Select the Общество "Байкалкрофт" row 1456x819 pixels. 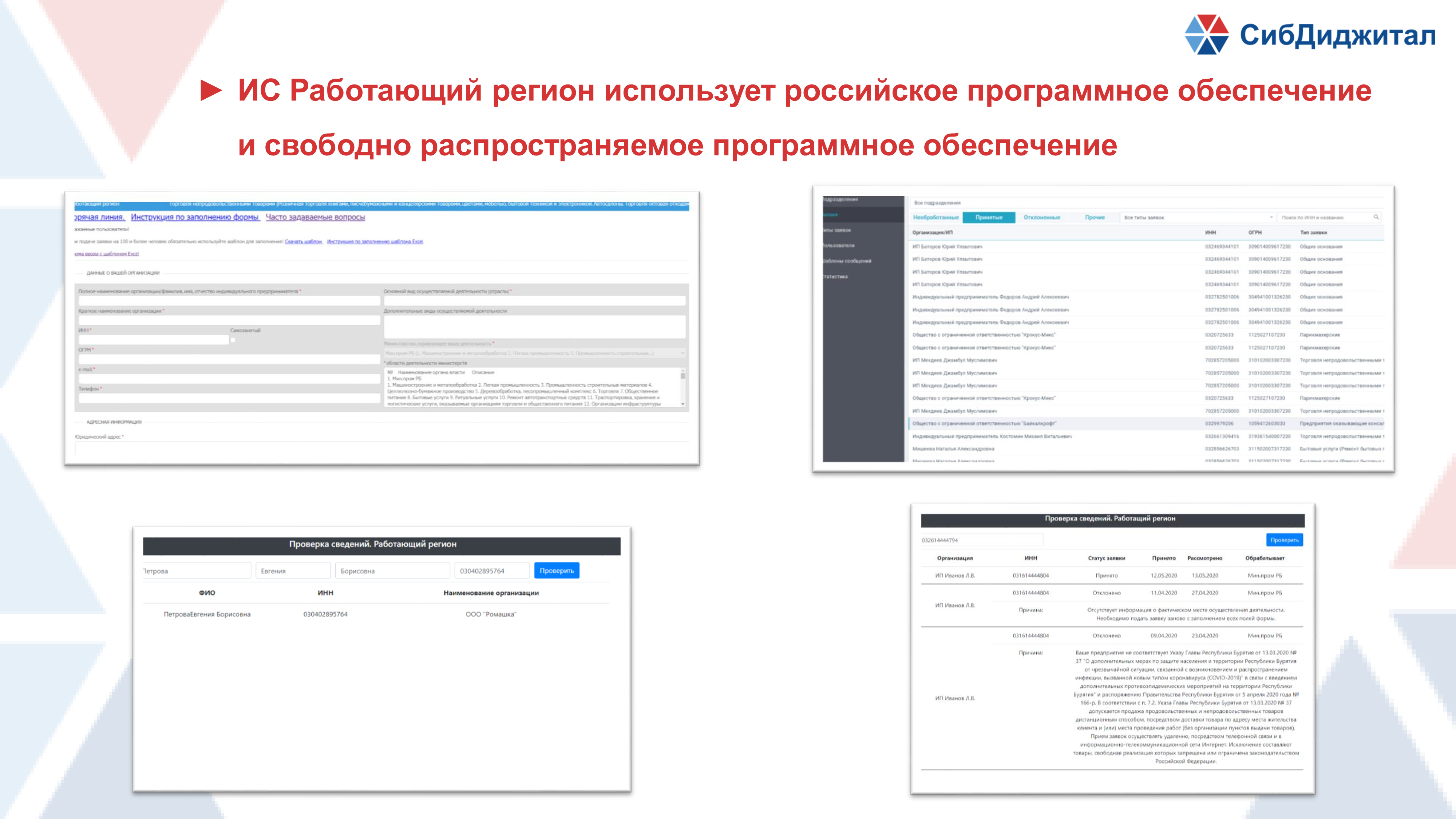pyautogui.click(x=1146, y=423)
